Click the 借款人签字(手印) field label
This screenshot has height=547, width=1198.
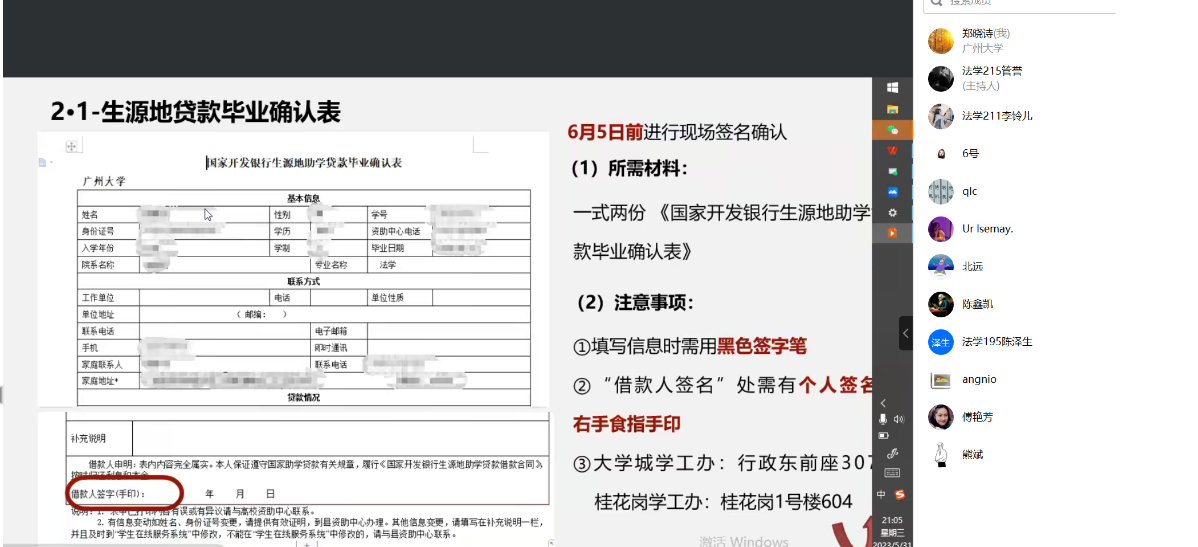point(108,494)
